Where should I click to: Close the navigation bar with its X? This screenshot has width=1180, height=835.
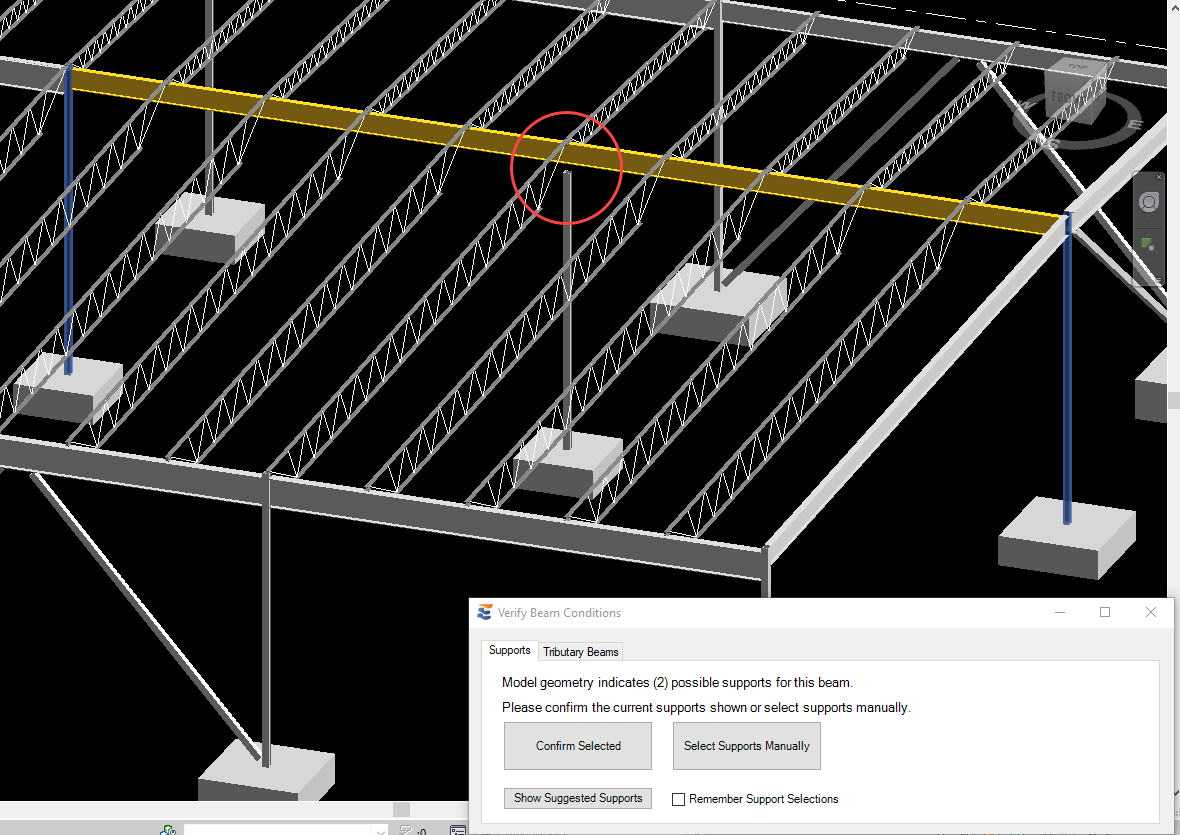(x=1159, y=177)
